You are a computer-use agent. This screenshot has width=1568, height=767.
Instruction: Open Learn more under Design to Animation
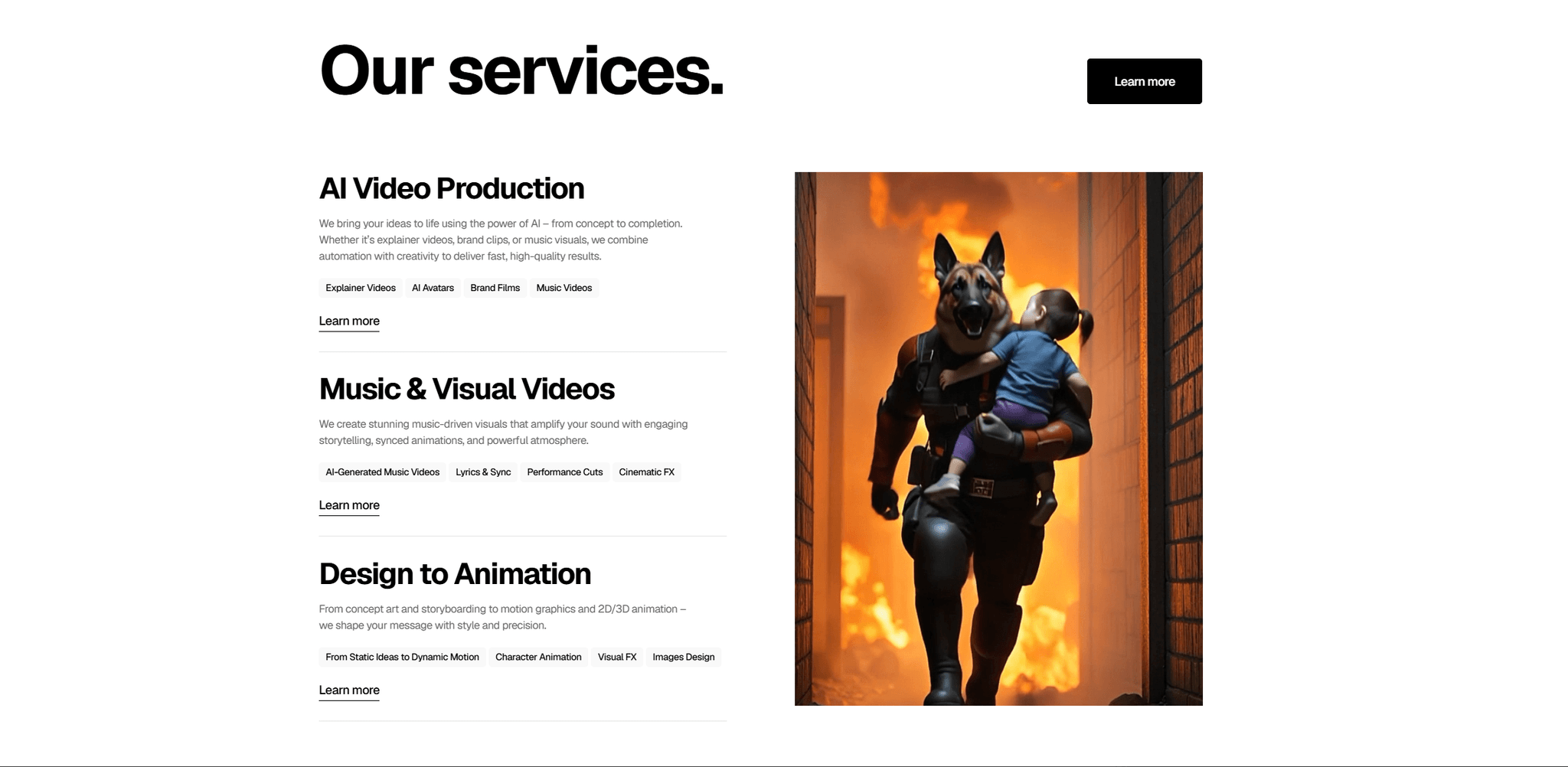click(x=349, y=690)
